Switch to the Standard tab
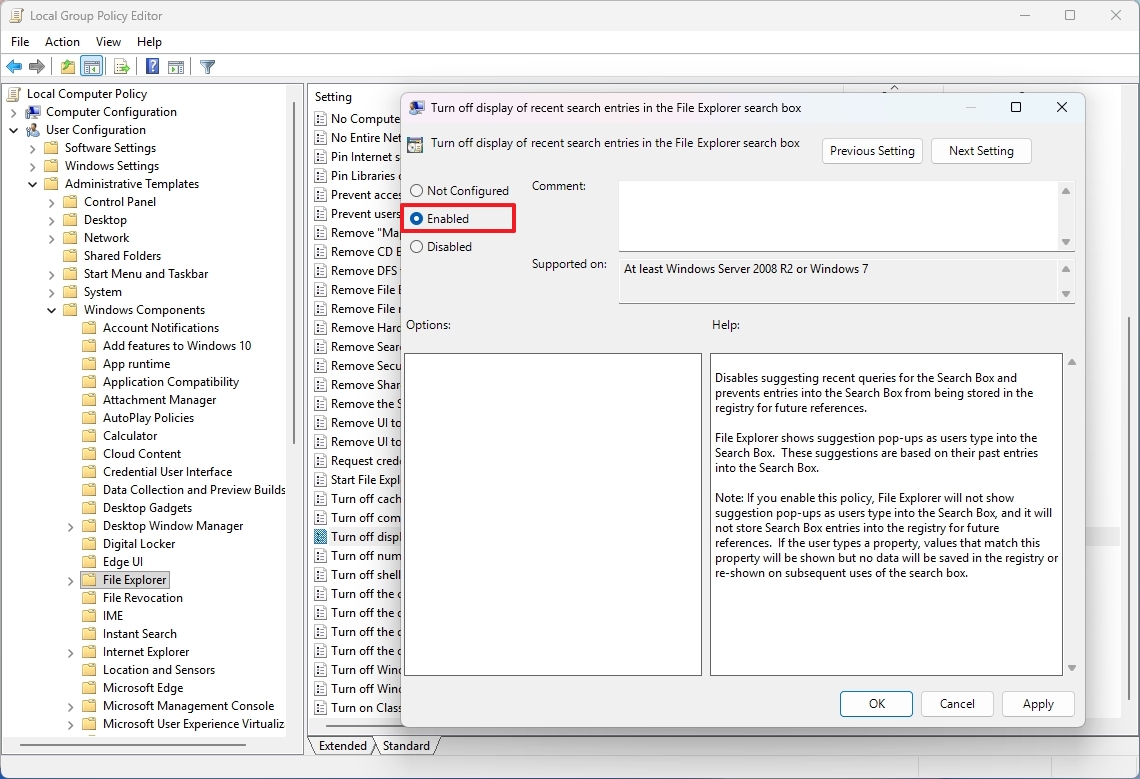This screenshot has width=1140, height=779. (x=406, y=745)
